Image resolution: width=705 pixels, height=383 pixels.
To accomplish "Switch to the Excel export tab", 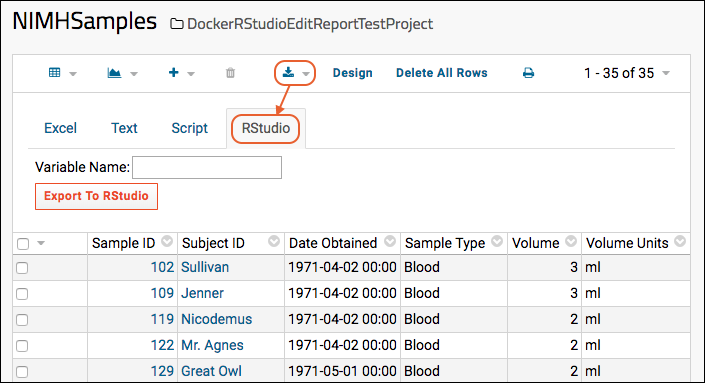I will tap(60, 128).
